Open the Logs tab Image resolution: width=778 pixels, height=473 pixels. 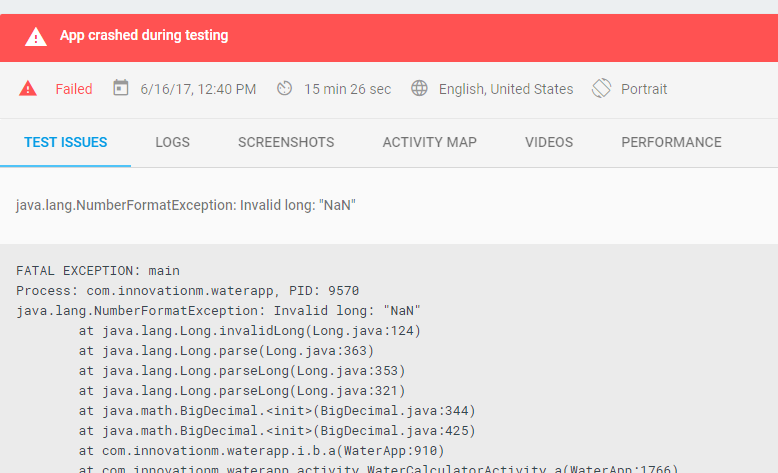[x=173, y=142]
